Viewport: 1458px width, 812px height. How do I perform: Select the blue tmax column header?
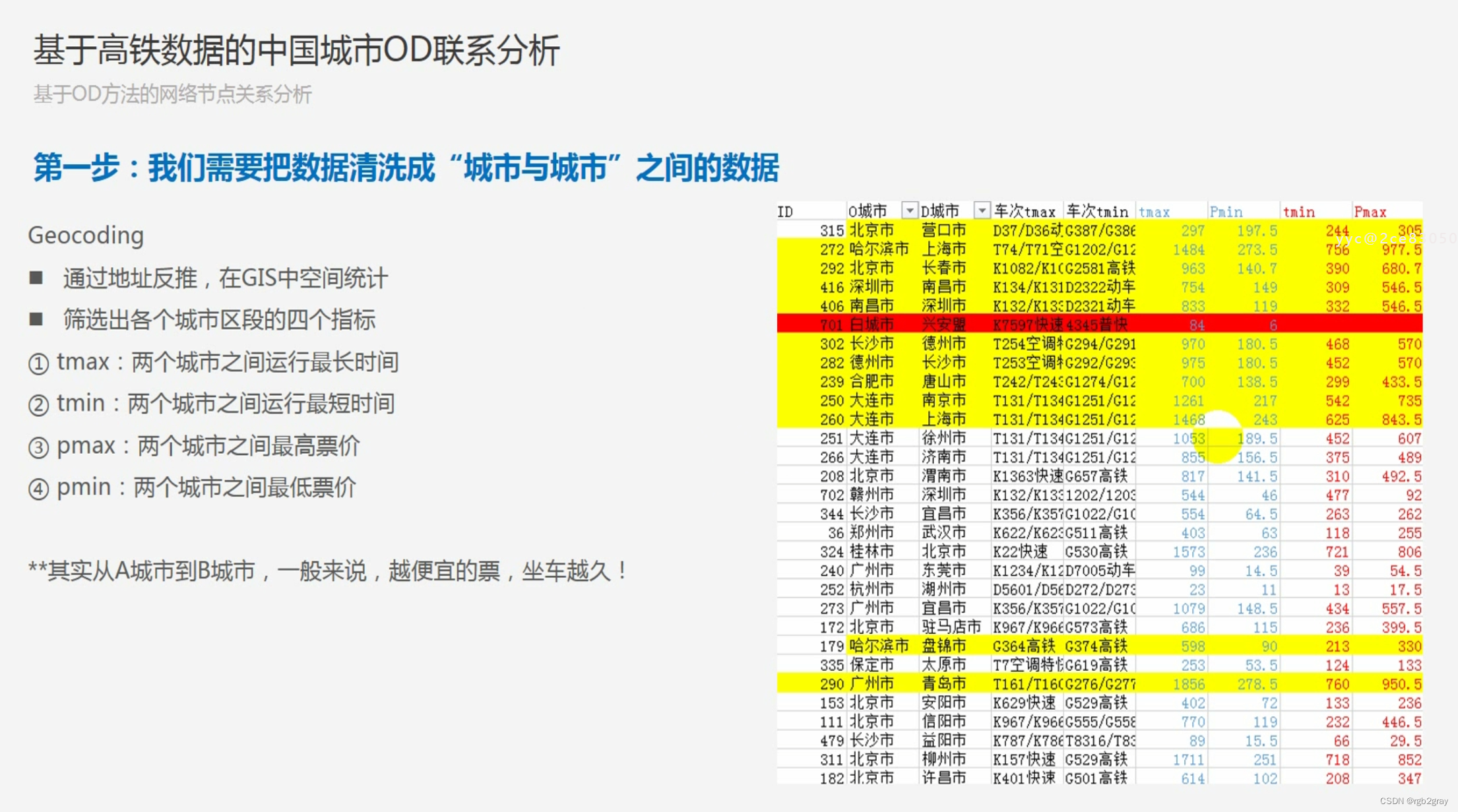(x=1154, y=212)
